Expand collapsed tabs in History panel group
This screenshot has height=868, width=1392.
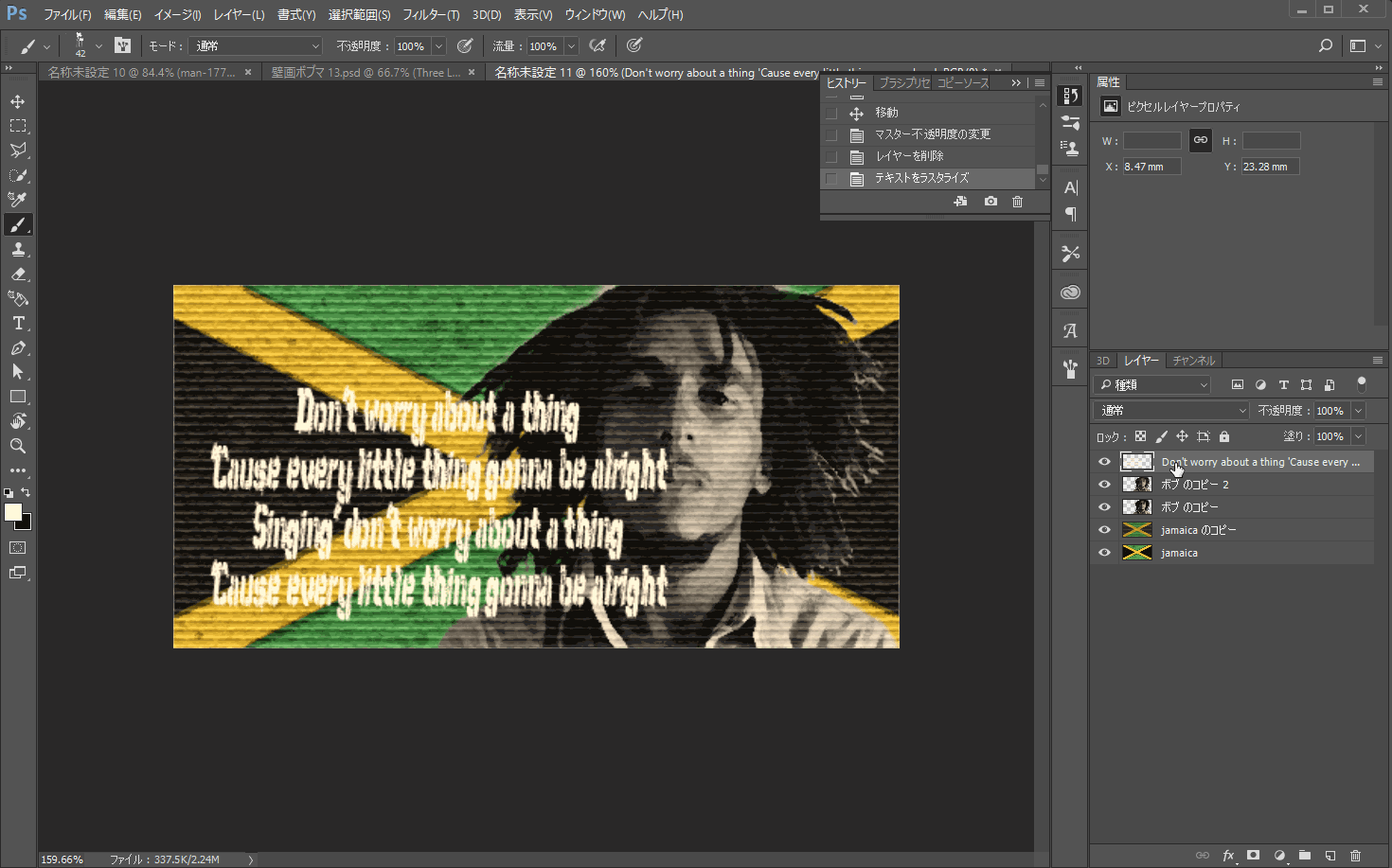[1016, 83]
